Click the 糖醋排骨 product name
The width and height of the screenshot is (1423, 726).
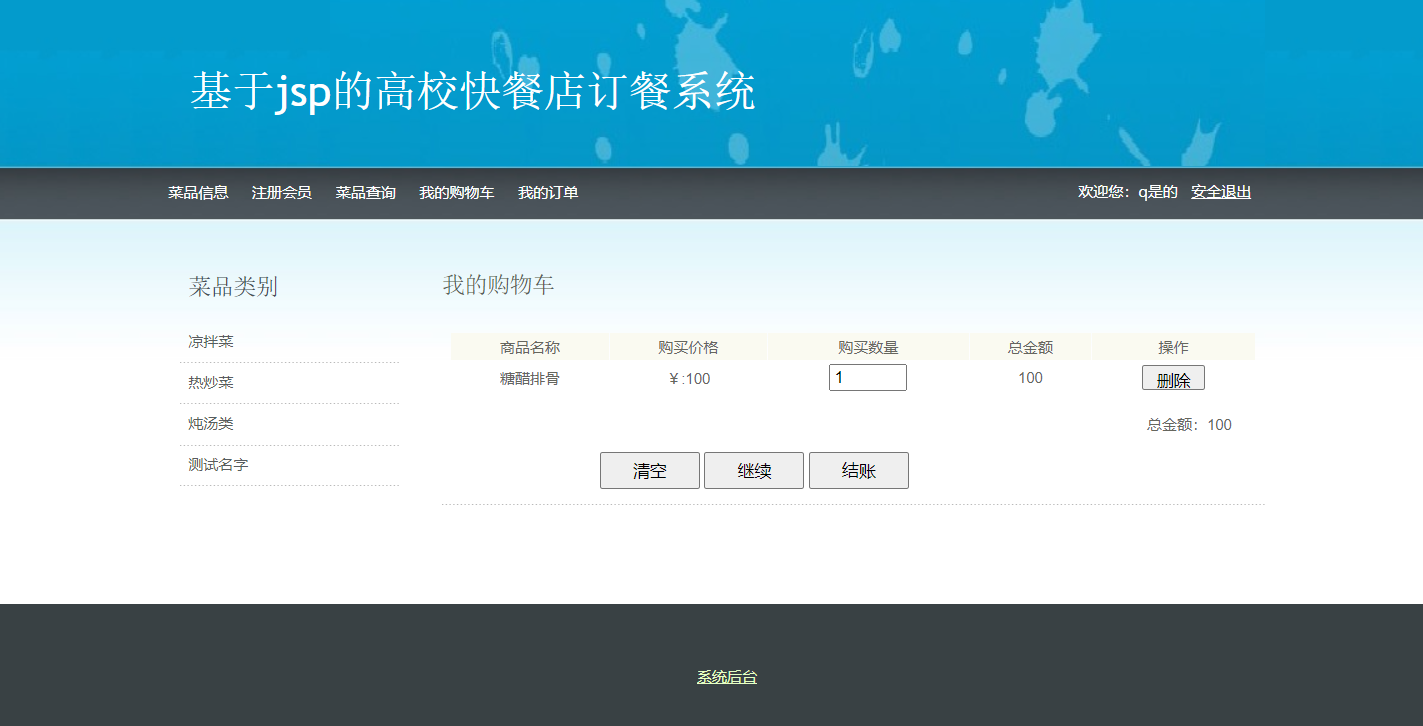[x=530, y=379]
